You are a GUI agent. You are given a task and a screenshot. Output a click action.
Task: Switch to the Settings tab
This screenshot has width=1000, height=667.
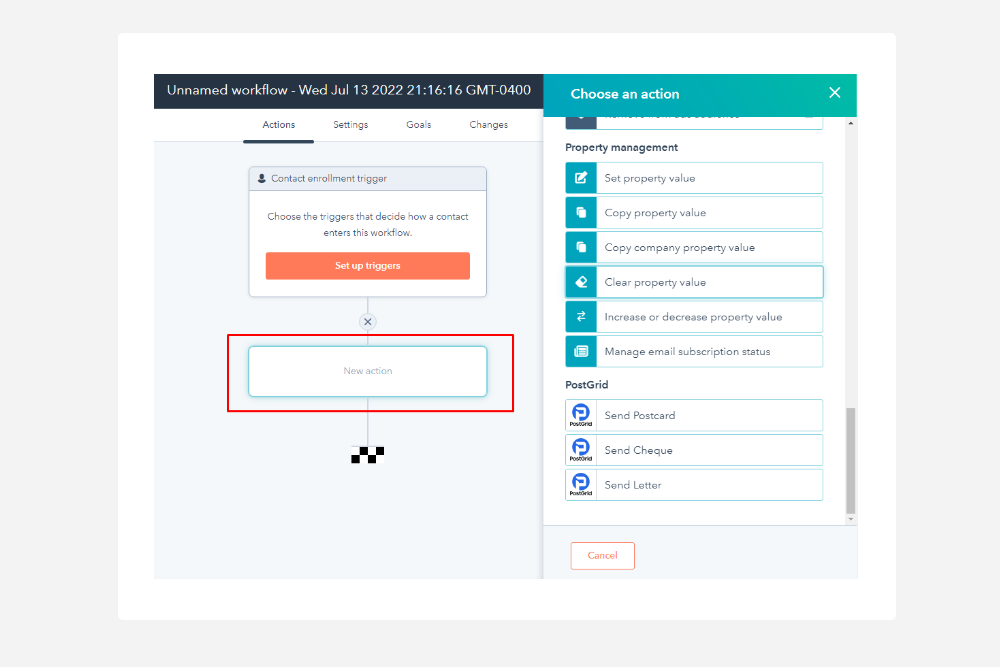click(350, 125)
